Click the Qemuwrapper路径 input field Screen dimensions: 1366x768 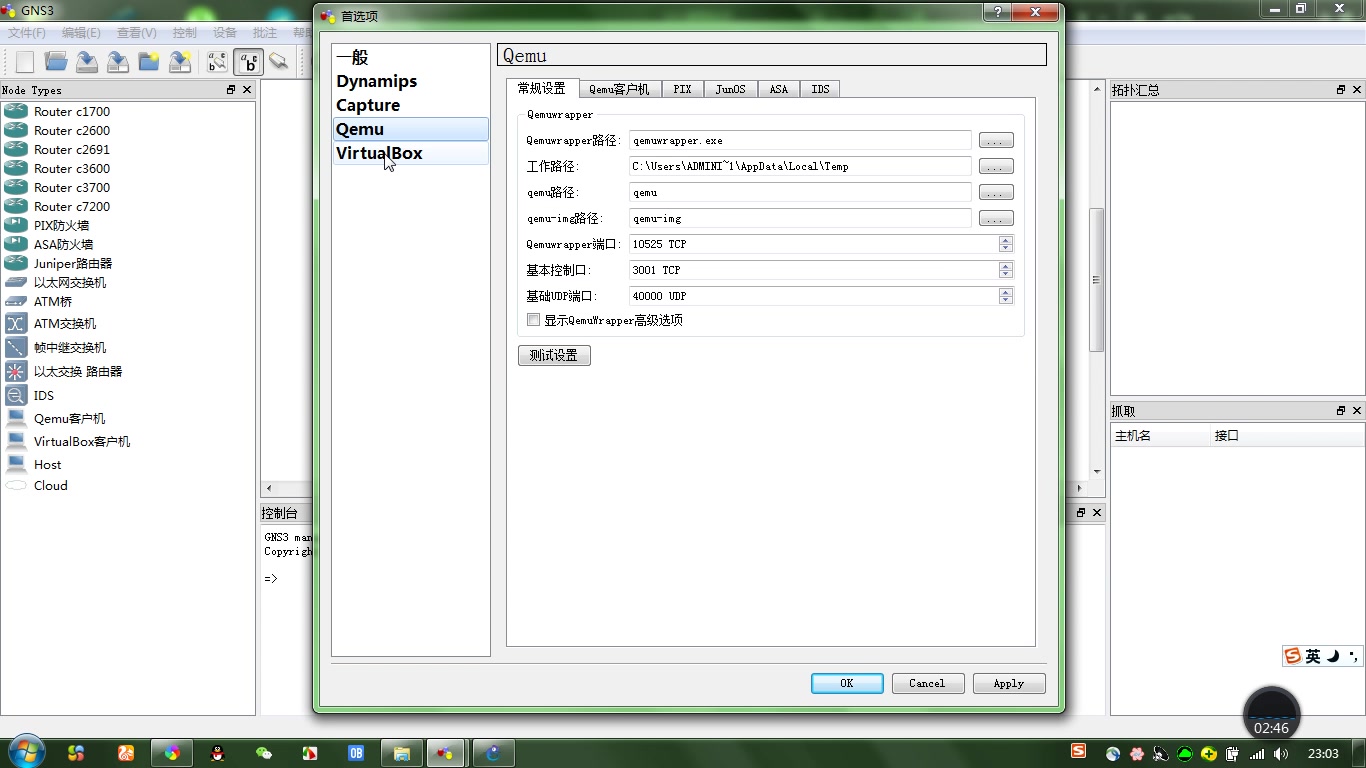coord(800,141)
